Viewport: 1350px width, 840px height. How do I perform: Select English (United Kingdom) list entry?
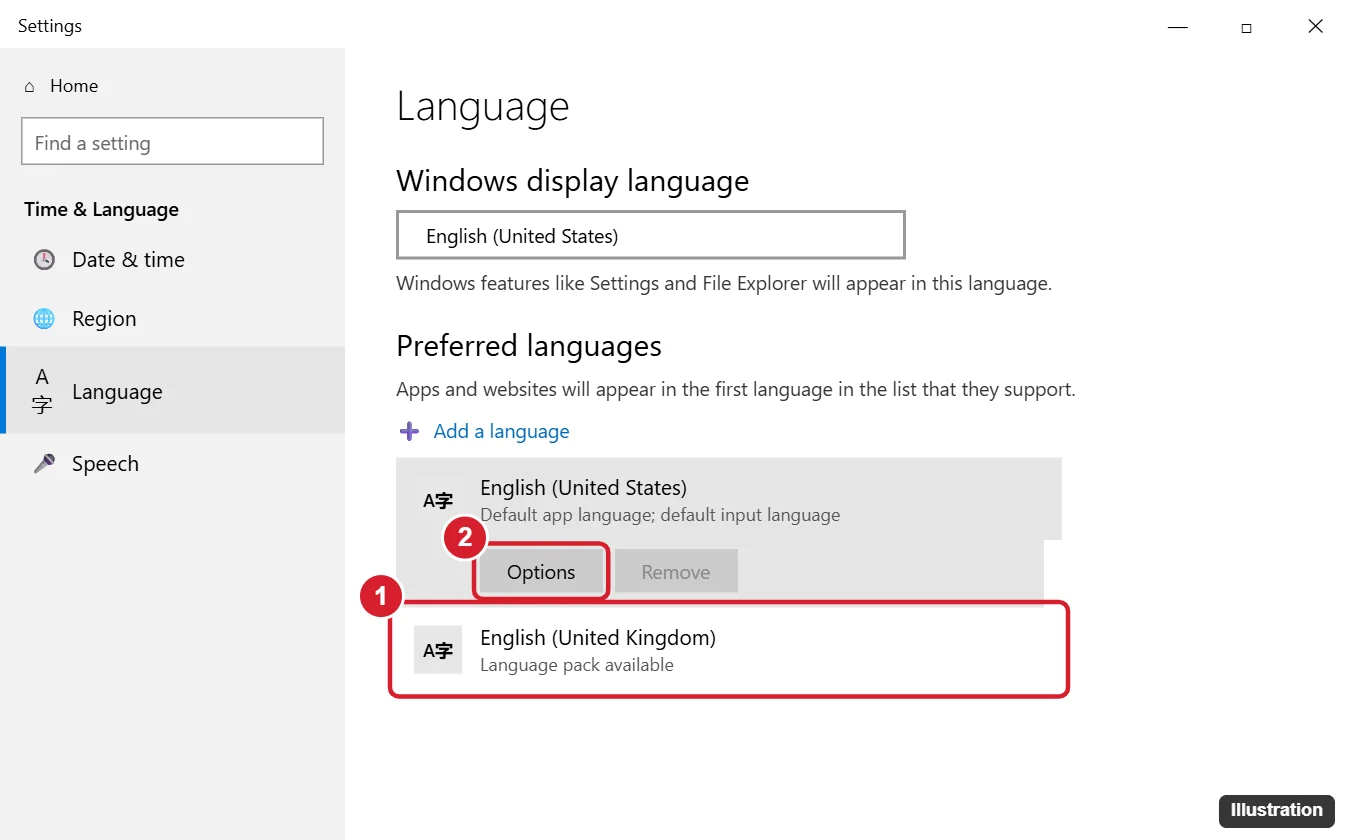coord(729,650)
